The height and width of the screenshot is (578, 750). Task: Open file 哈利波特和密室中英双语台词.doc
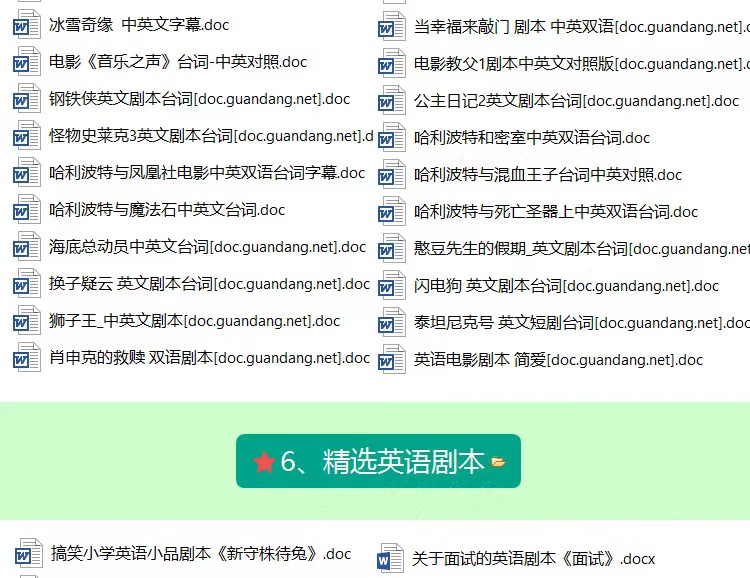(532, 138)
